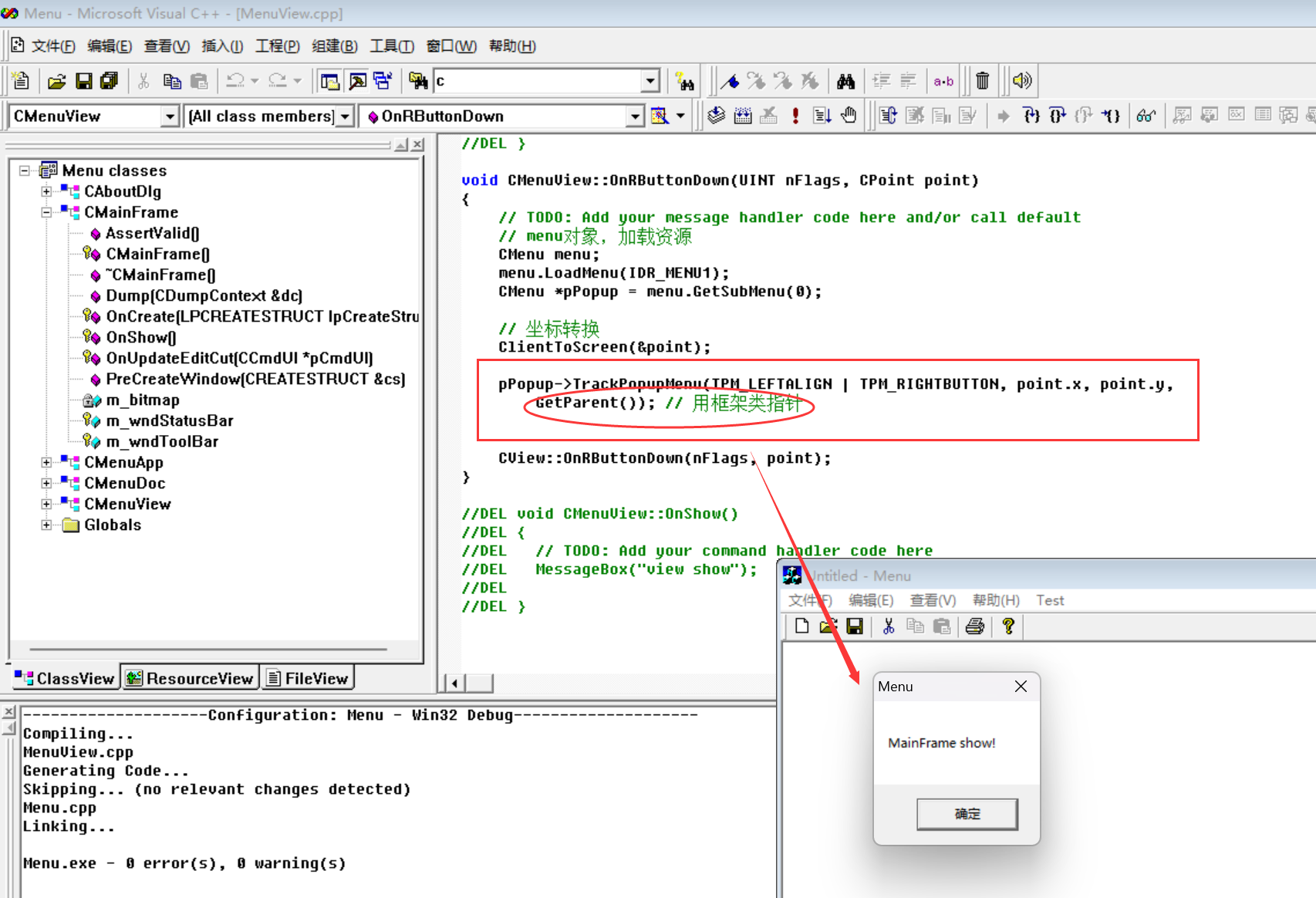Open QuickWatch glasses icon
The height and width of the screenshot is (898, 1316).
tap(1146, 116)
